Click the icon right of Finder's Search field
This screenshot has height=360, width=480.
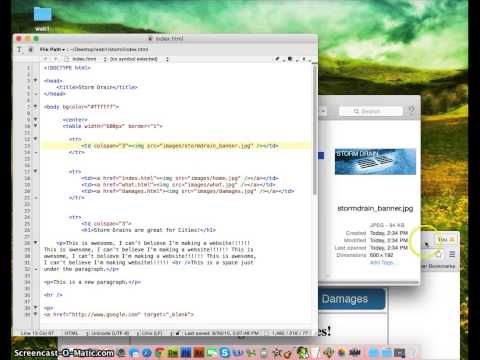pyautogui.click(x=412, y=110)
